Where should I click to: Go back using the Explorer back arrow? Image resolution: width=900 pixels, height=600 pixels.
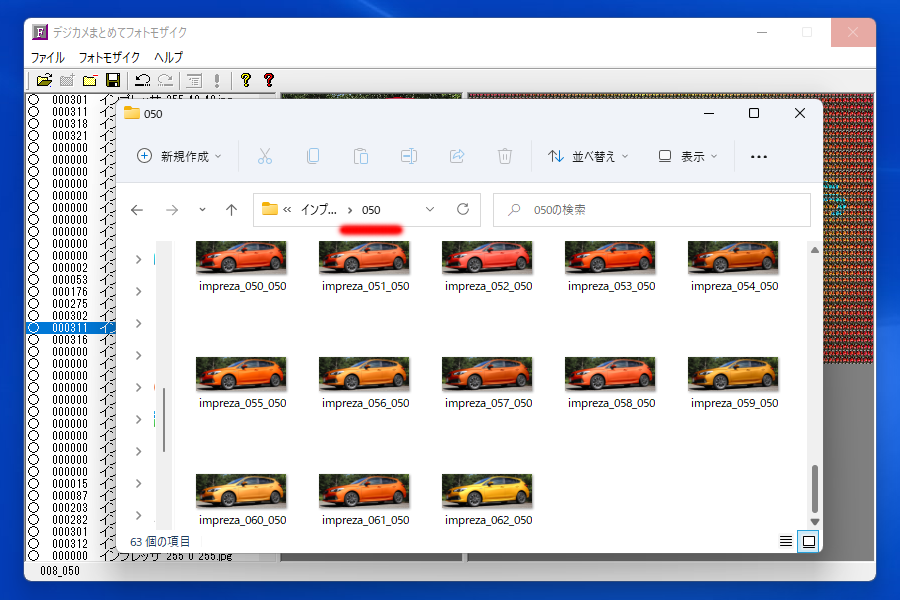(x=137, y=210)
